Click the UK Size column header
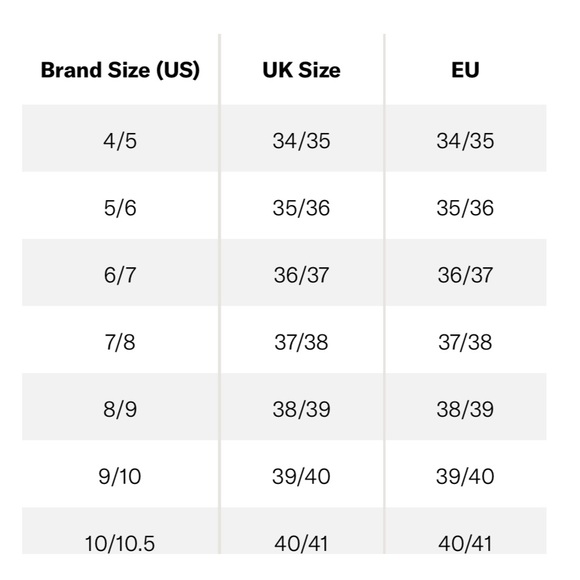Screen dimensions: 580x580 (301, 70)
